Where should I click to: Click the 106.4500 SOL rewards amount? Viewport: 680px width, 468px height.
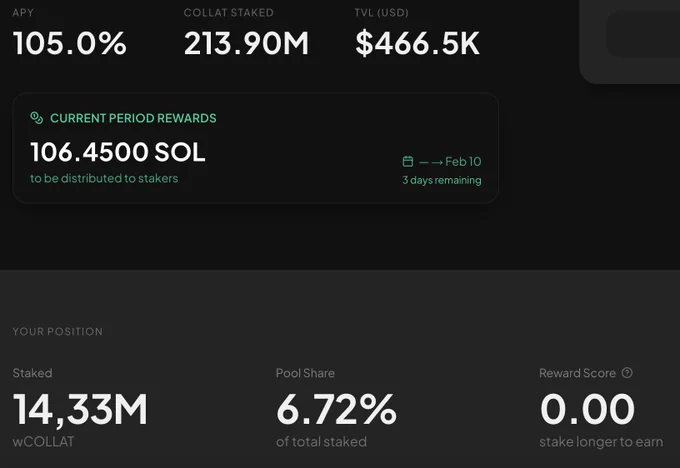click(x=118, y=152)
